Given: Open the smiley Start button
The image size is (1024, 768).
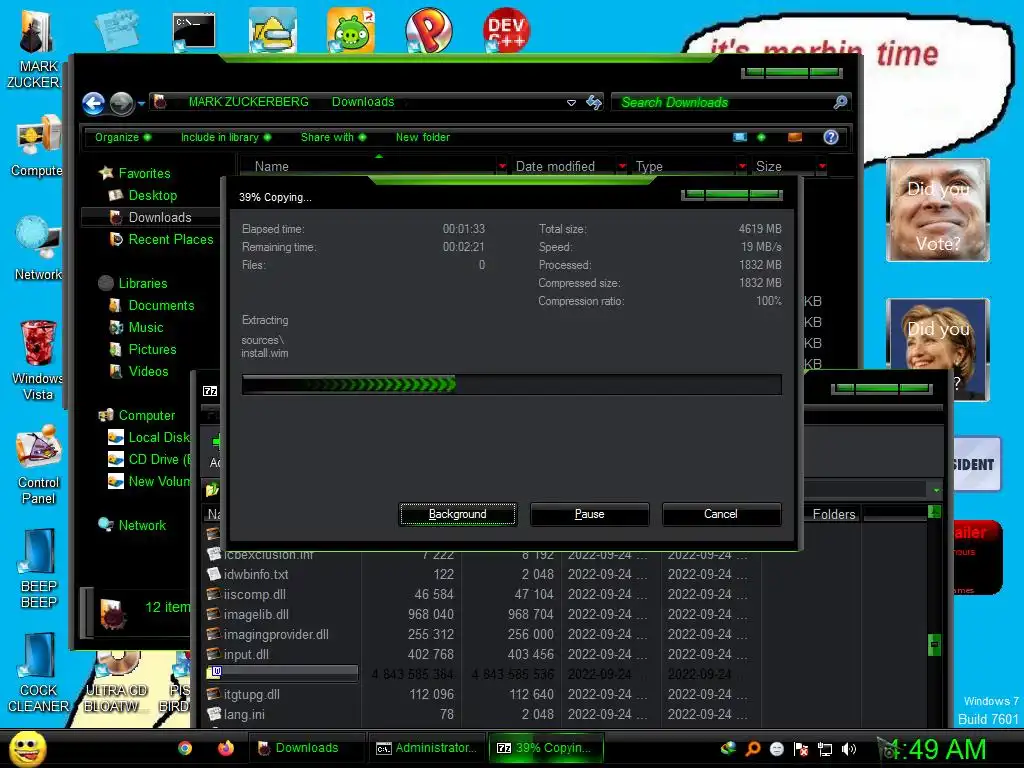Looking at the screenshot, I should click(27, 748).
